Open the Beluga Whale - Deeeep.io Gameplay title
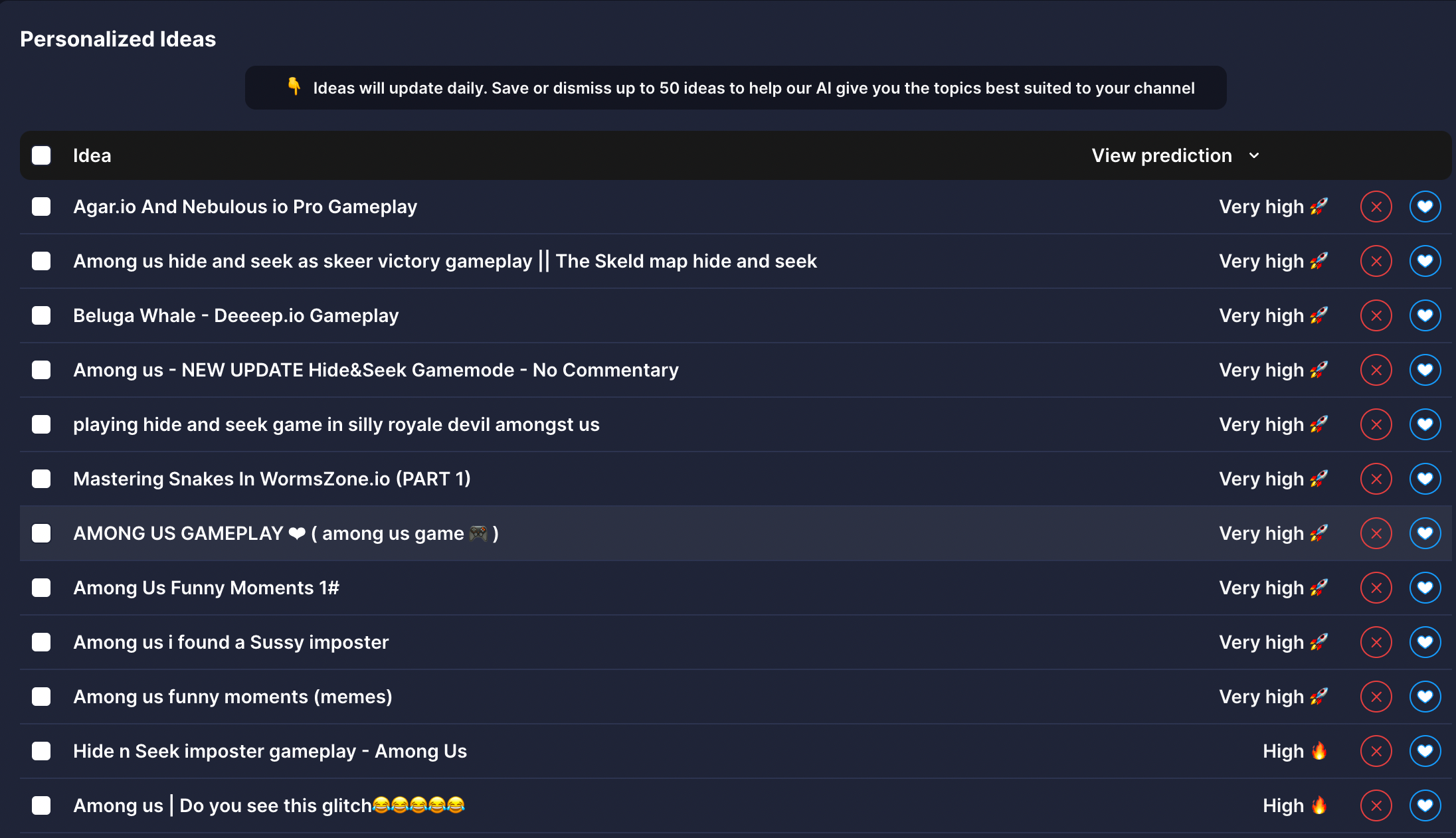The image size is (1456, 838). pos(236,315)
